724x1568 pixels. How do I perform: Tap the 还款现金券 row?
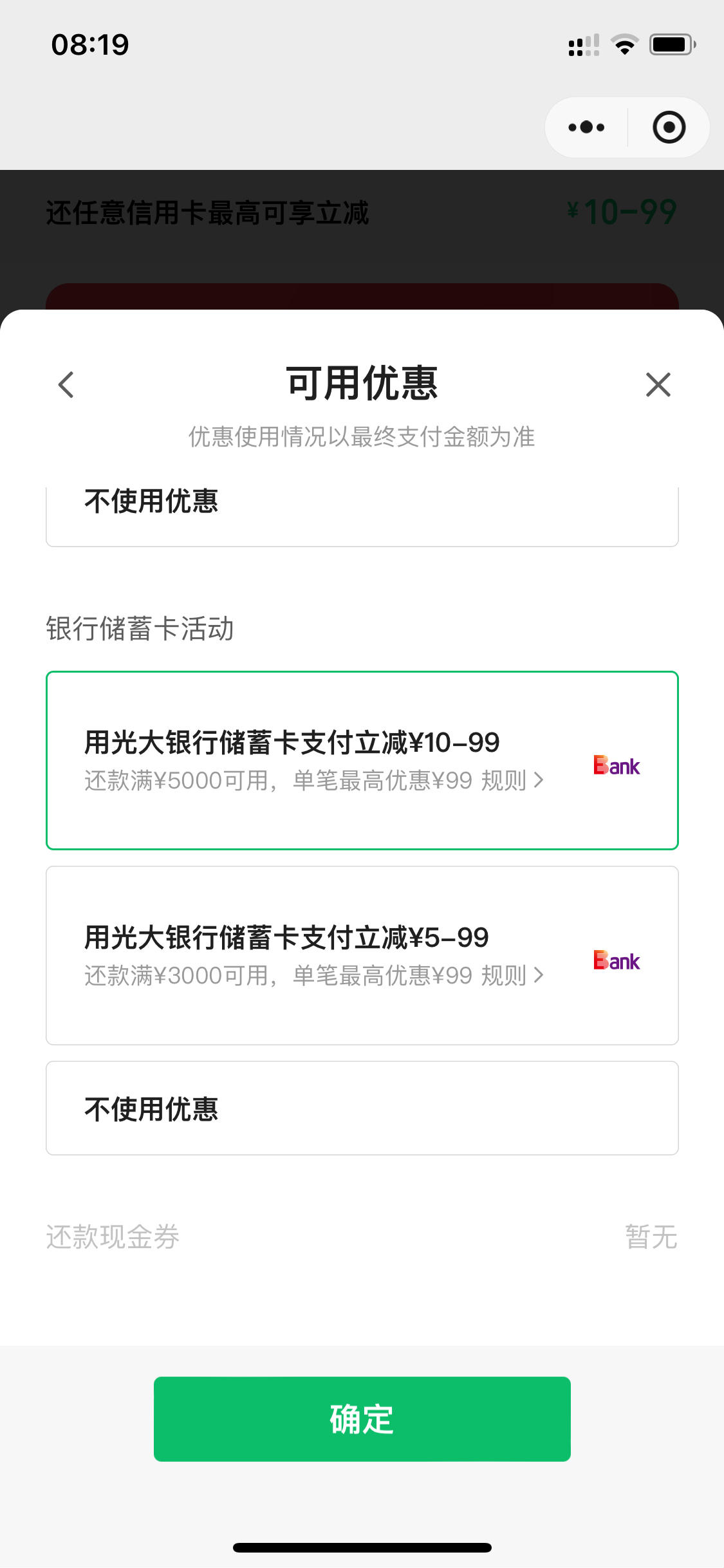(x=362, y=1237)
